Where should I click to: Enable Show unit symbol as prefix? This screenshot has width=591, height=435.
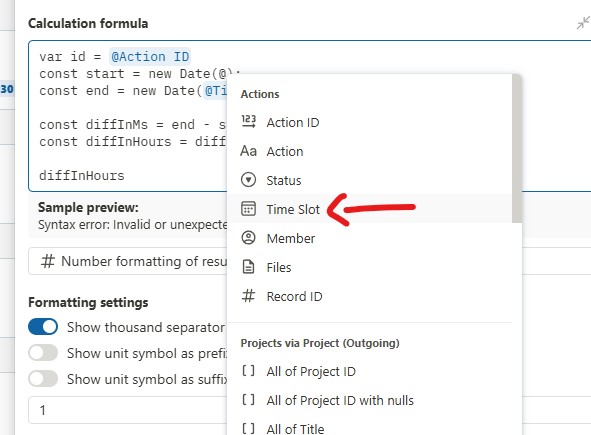43,353
